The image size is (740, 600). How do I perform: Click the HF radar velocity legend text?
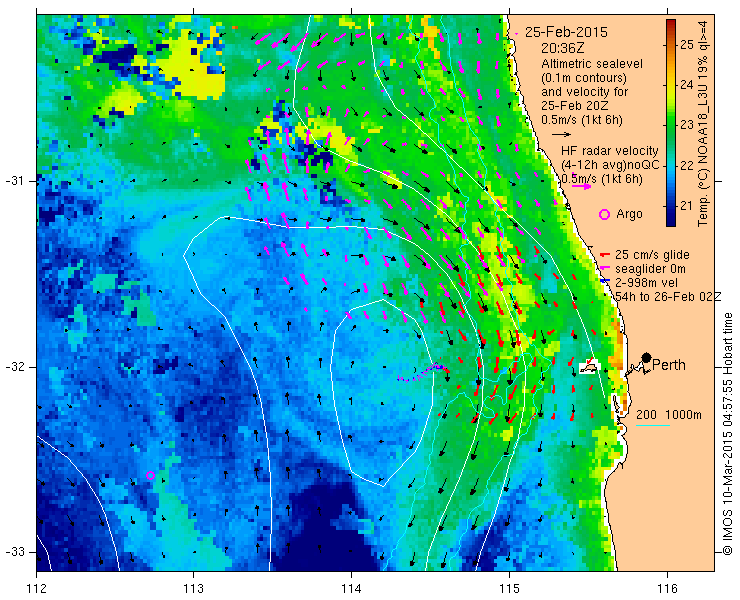click(x=610, y=151)
